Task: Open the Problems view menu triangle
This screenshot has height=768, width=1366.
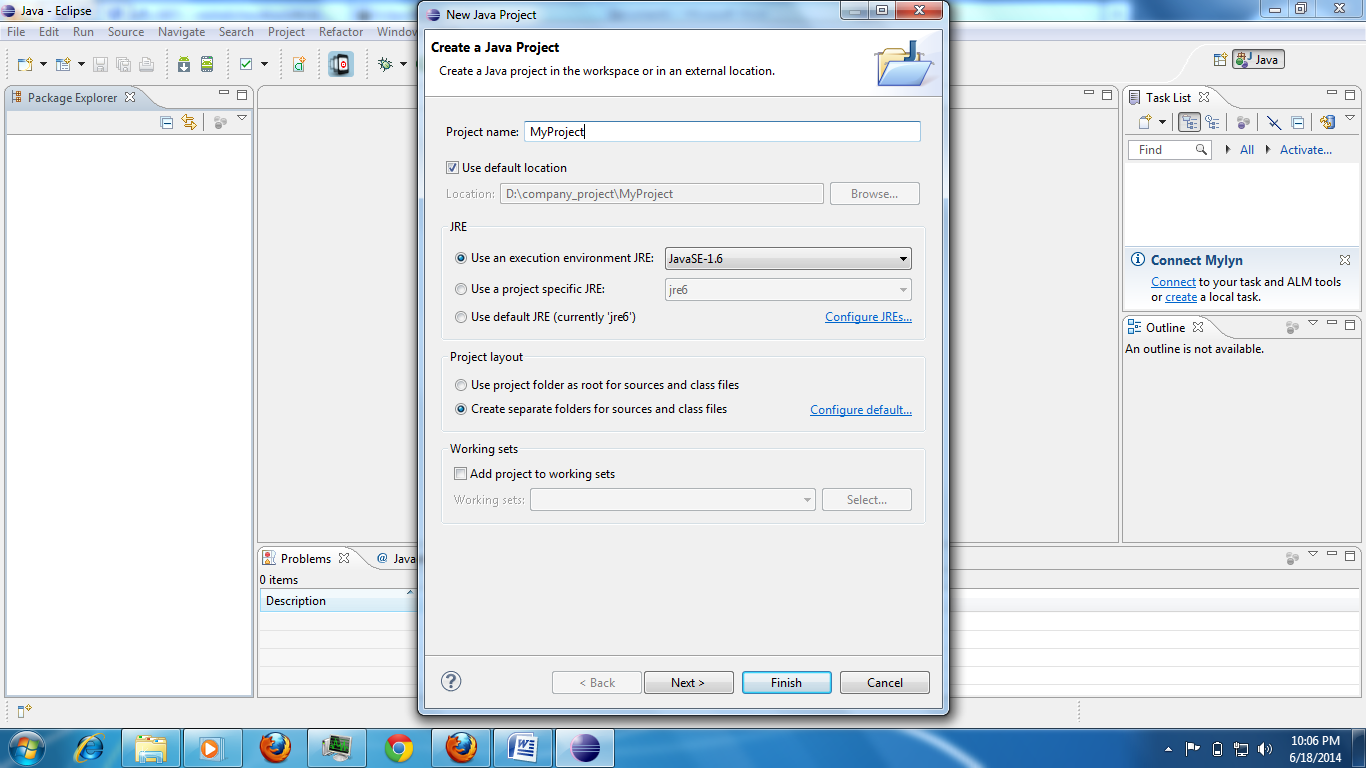Action: (x=1313, y=553)
